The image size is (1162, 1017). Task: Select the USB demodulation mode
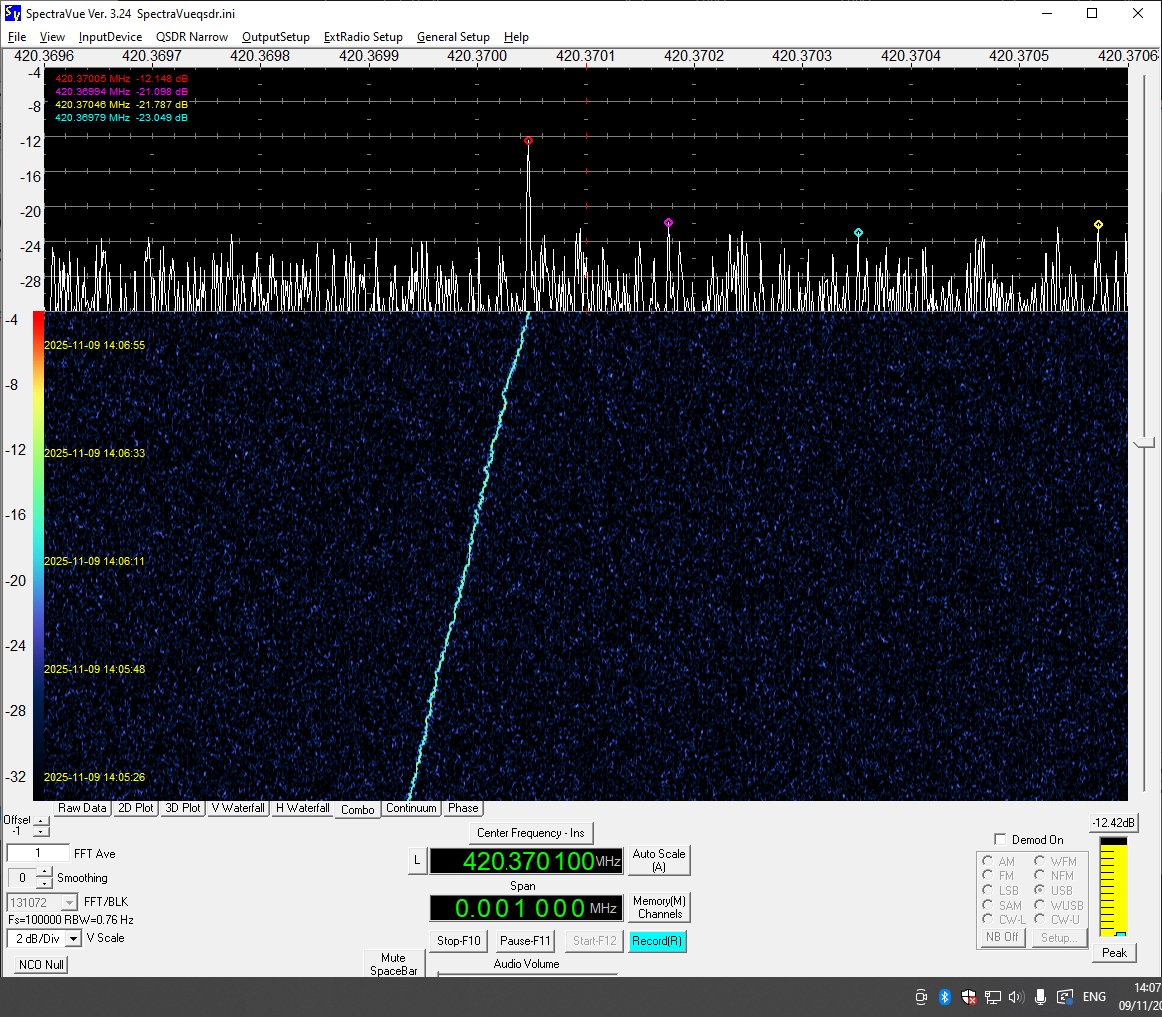(x=1040, y=890)
